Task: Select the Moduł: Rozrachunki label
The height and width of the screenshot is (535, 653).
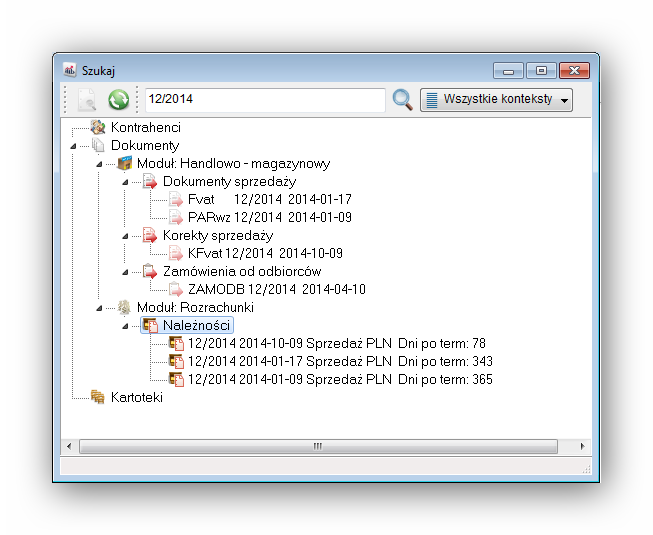Action: click(195, 307)
